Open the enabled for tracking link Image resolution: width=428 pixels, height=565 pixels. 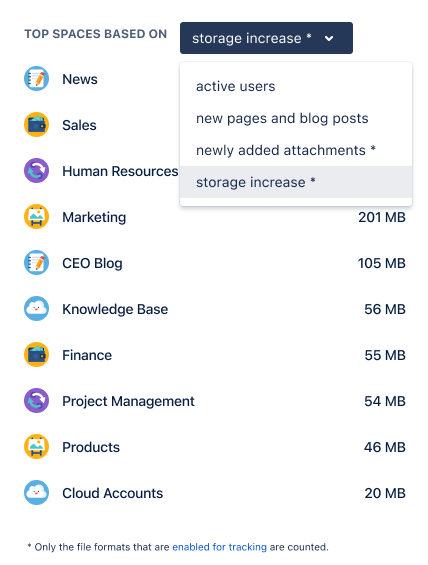pyautogui.click(x=219, y=547)
